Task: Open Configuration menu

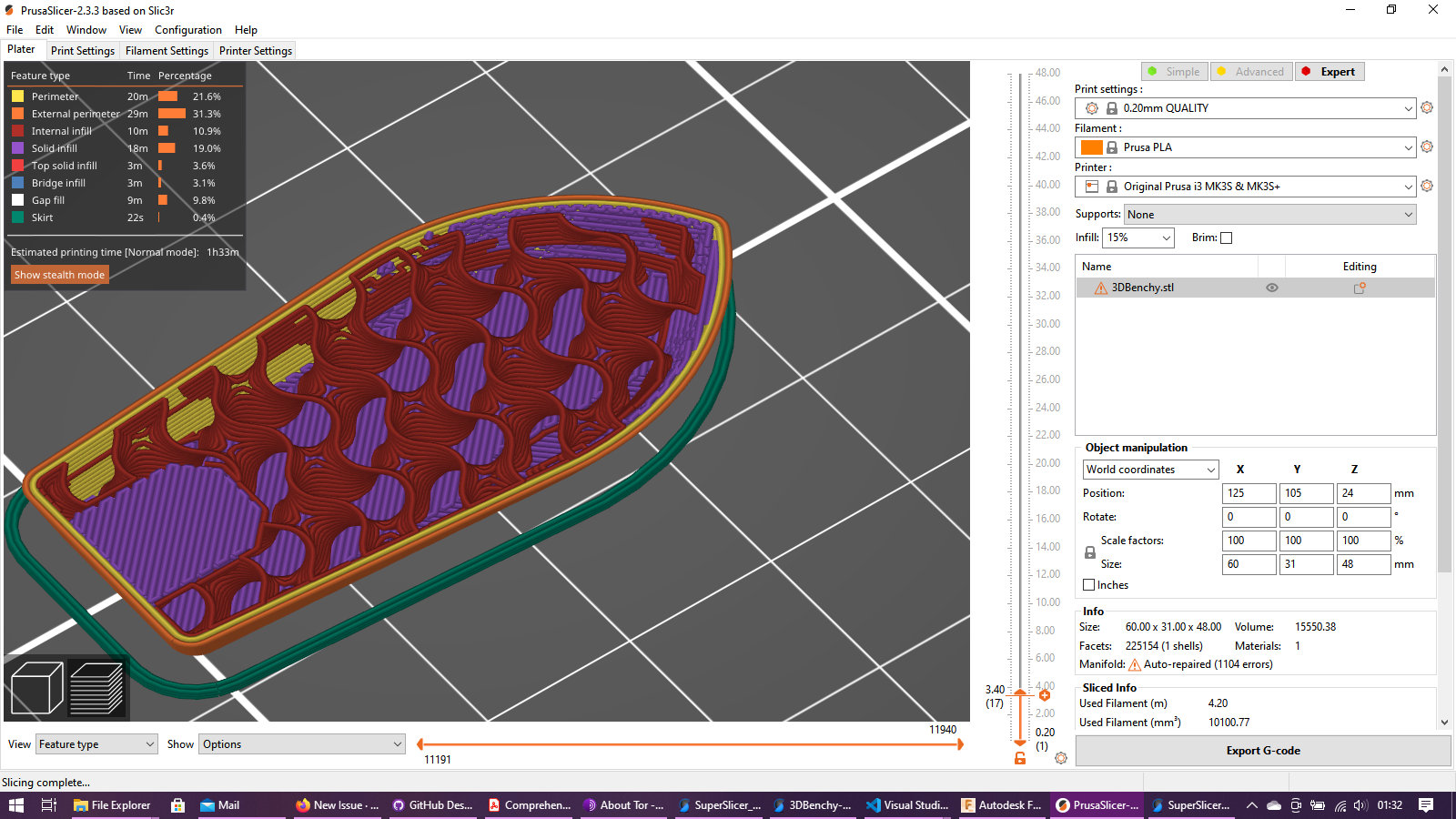Action: [x=188, y=30]
